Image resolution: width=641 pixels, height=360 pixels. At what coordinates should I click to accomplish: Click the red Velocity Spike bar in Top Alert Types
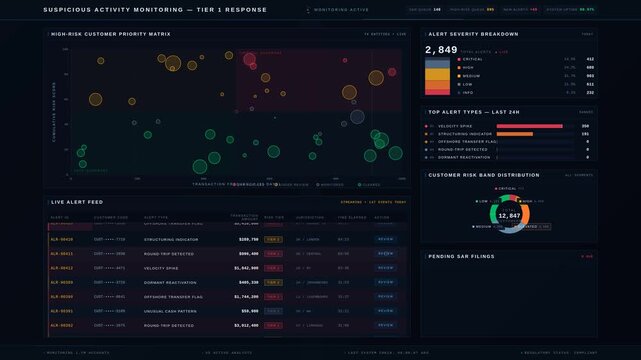[x=529, y=126]
